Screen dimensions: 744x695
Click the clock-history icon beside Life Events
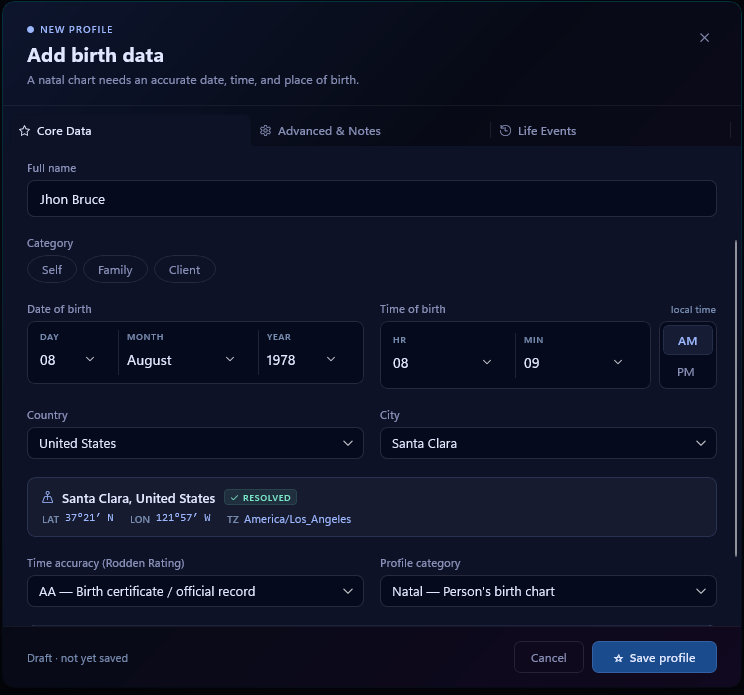[x=505, y=130]
